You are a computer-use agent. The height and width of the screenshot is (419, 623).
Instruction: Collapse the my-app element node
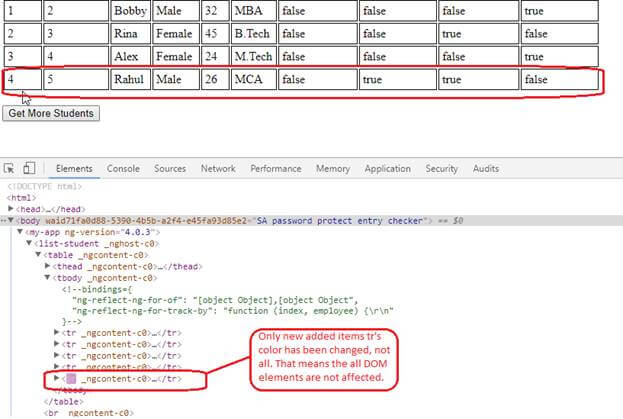point(20,232)
